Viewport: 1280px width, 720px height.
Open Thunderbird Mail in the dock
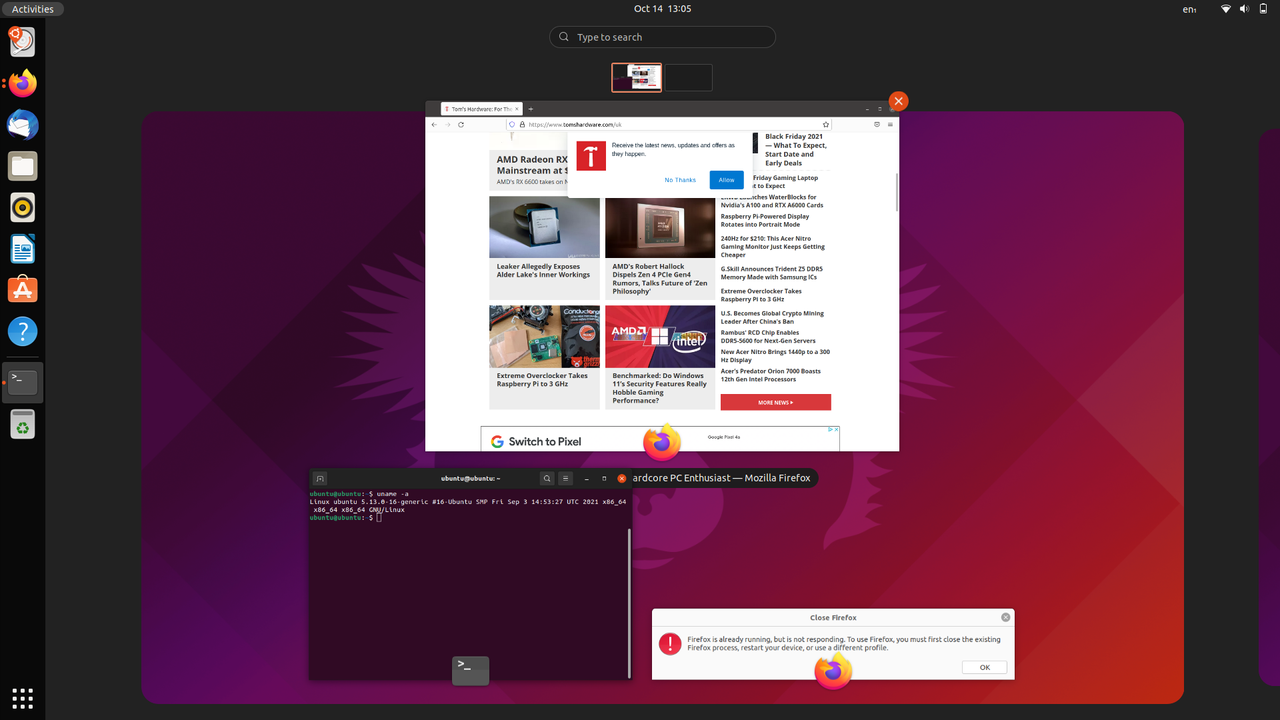point(22,125)
